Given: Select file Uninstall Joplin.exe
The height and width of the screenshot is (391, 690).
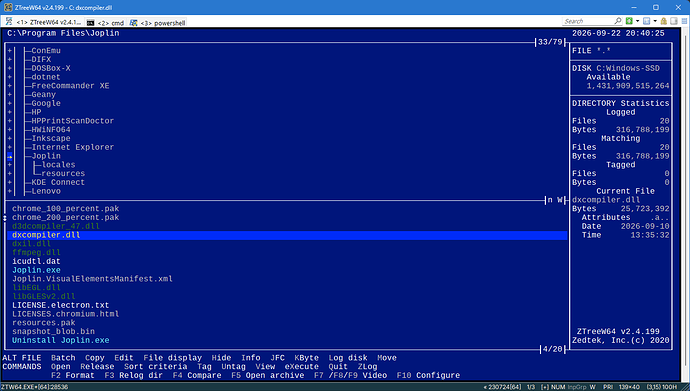Looking at the screenshot, I should click(x=61, y=340).
